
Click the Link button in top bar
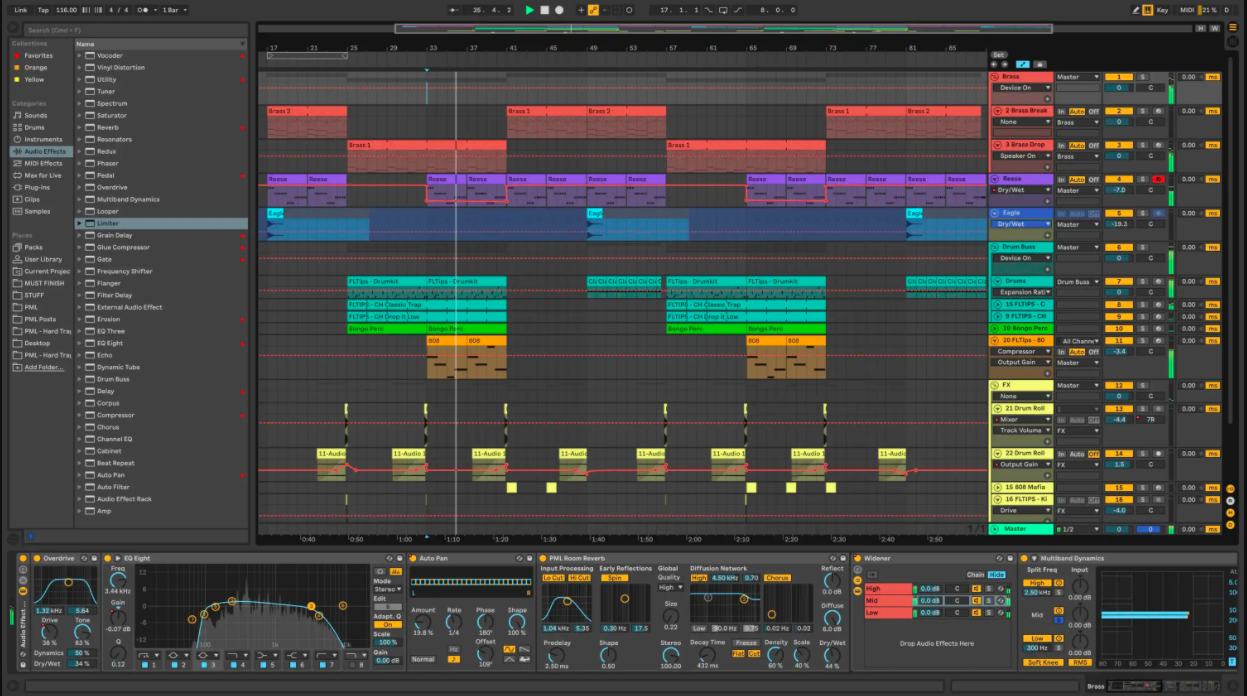coord(21,10)
